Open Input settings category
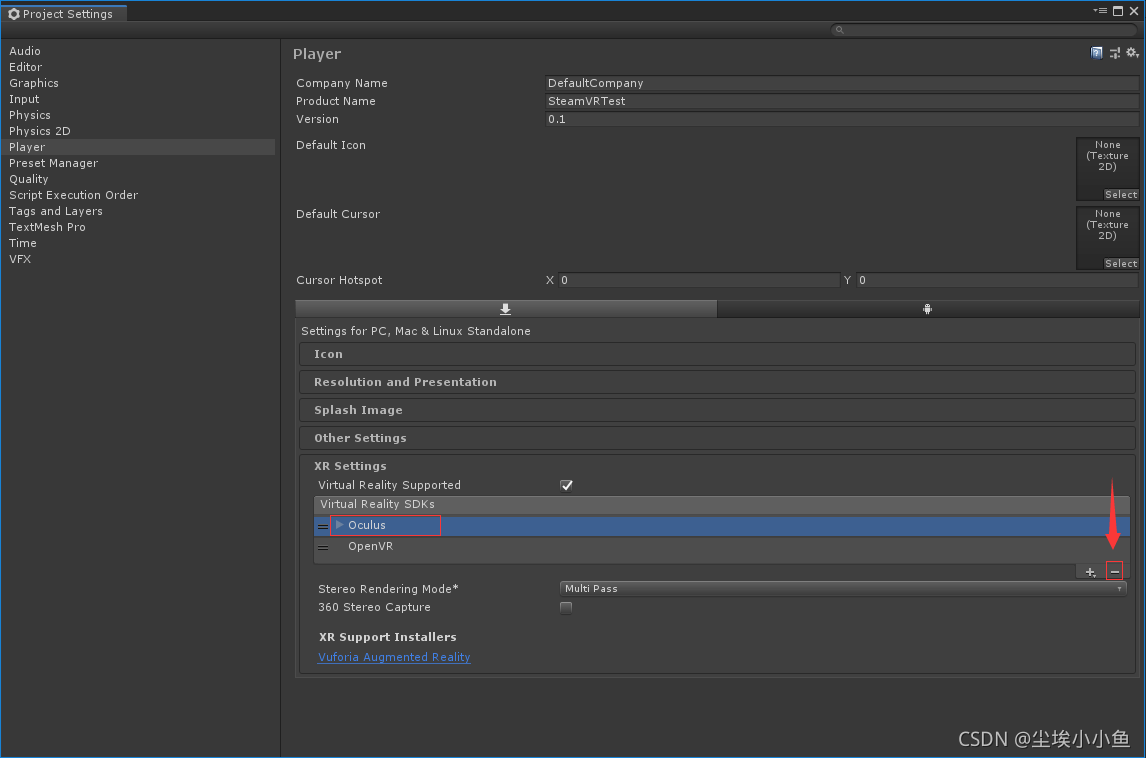The height and width of the screenshot is (758, 1146). tap(24, 99)
